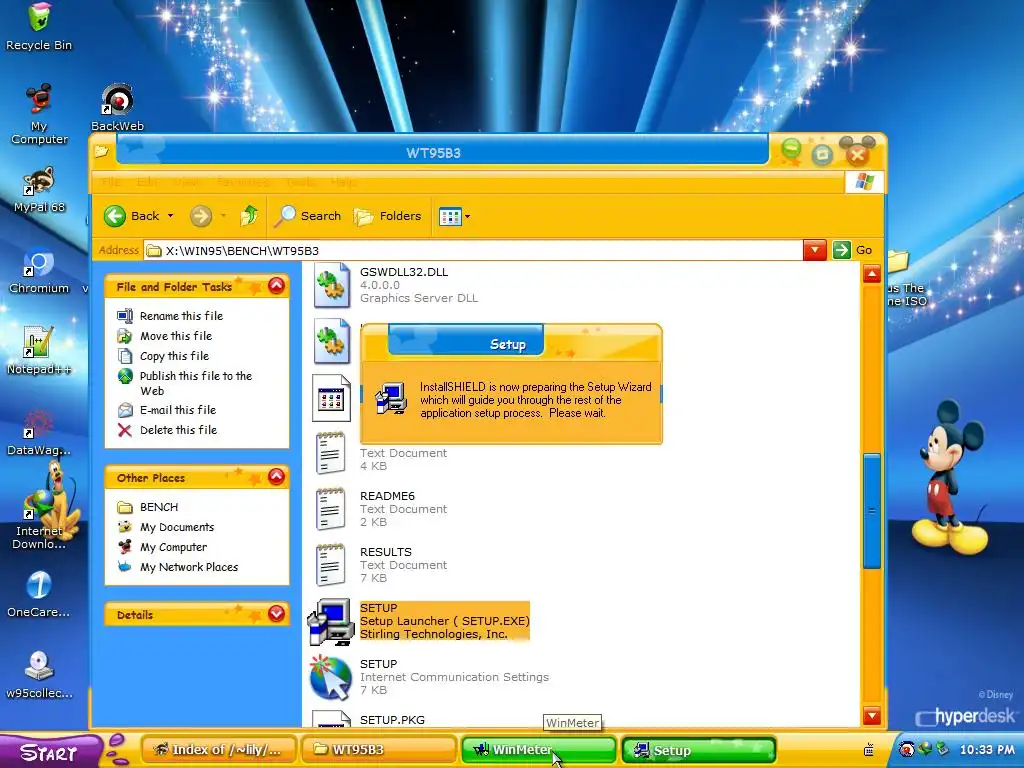The image size is (1024, 768).
Task: Open the Internet Downlo... desktop shortcut
Action: (x=39, y=519)
